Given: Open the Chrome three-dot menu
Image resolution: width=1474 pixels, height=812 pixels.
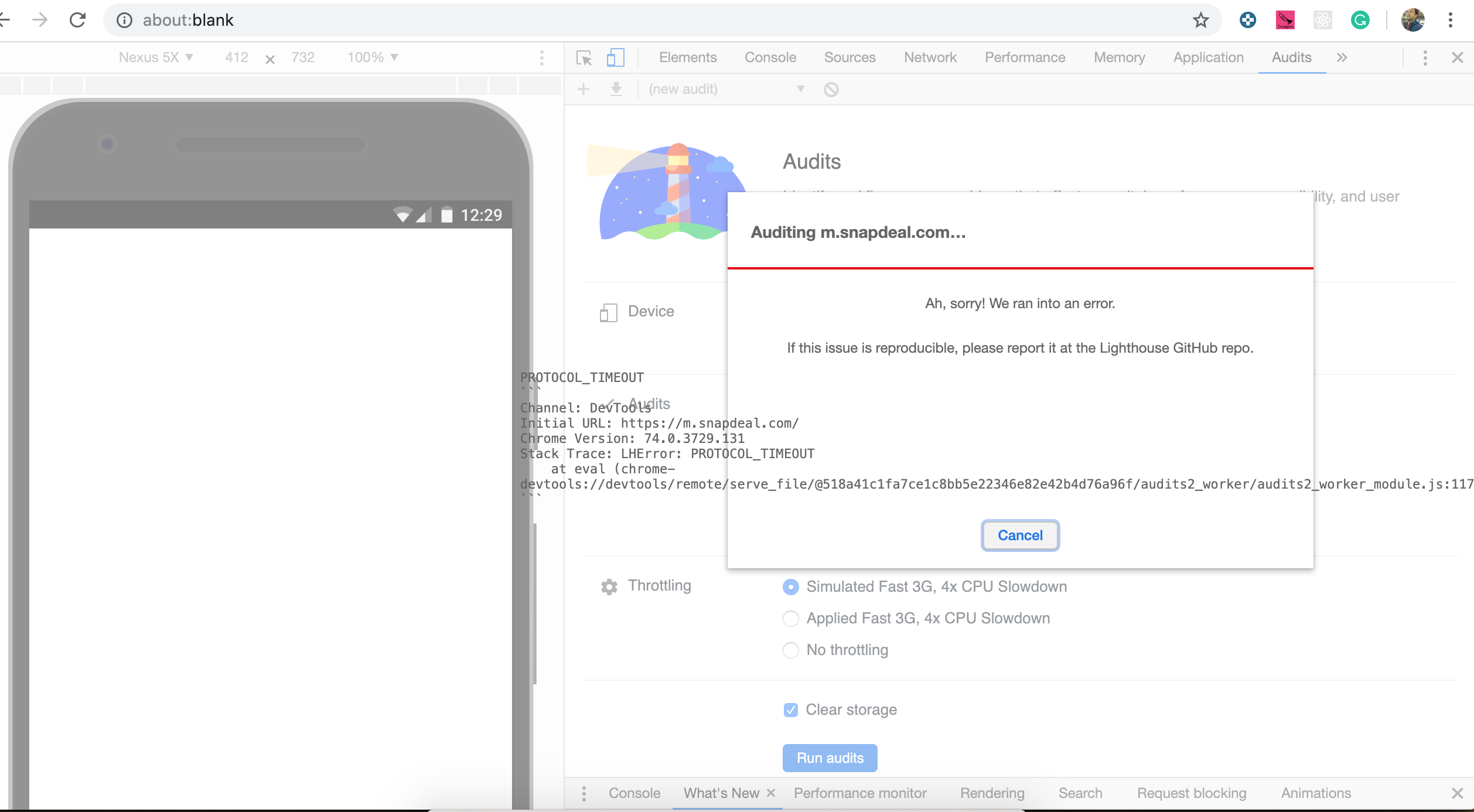Looking at the screenshot, I should coord(1451,21).
